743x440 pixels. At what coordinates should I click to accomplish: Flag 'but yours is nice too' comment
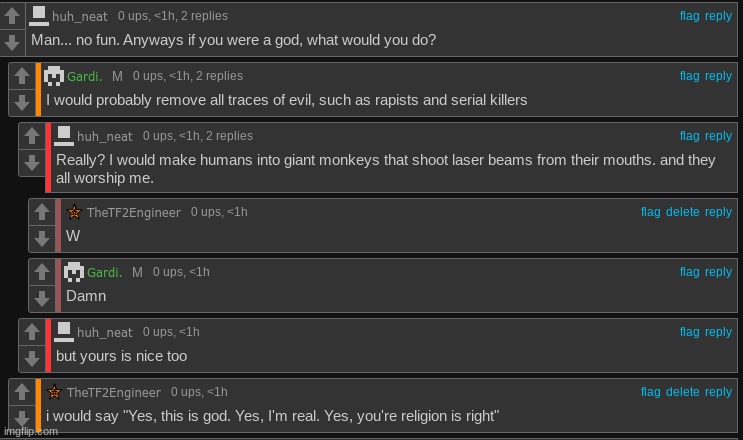coord(689,332)
